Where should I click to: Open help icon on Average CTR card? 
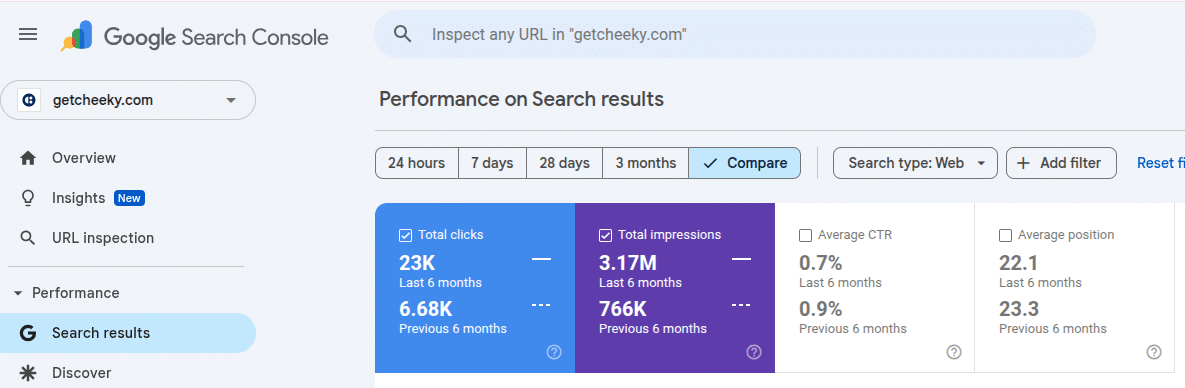click(x=954, y=352)
